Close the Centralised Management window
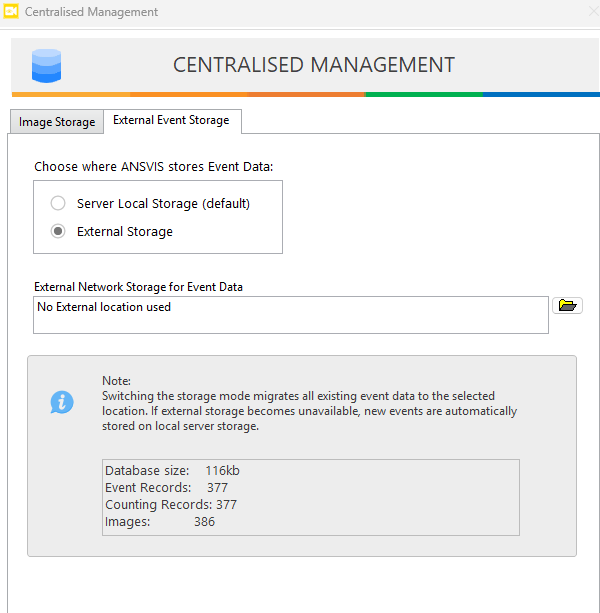The image size is (600, 613). pyautogui.click(x=582, y=12)
